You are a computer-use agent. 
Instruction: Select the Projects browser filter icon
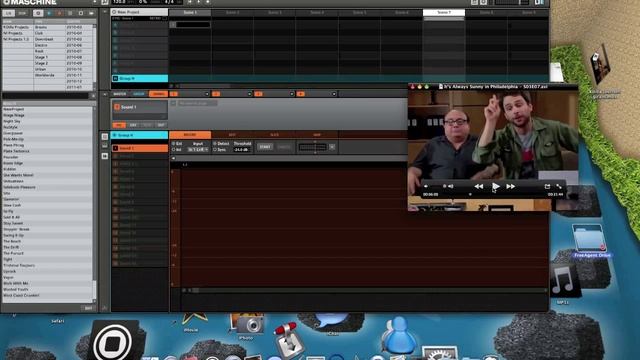click(x=38, y=13)
